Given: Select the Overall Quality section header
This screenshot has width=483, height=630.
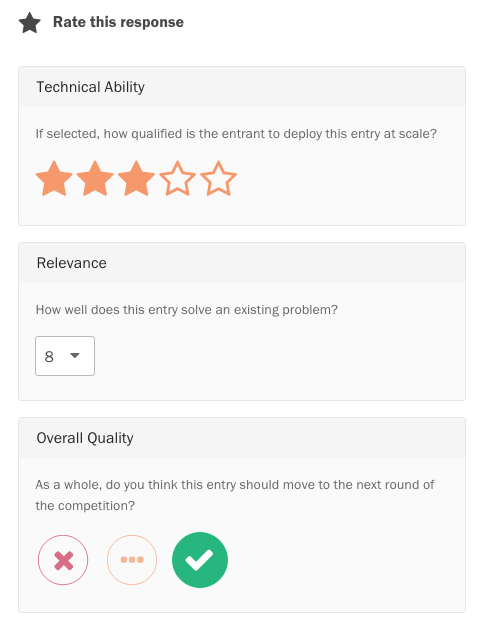Looking at the screenshot, I should [x=242, y=438].
